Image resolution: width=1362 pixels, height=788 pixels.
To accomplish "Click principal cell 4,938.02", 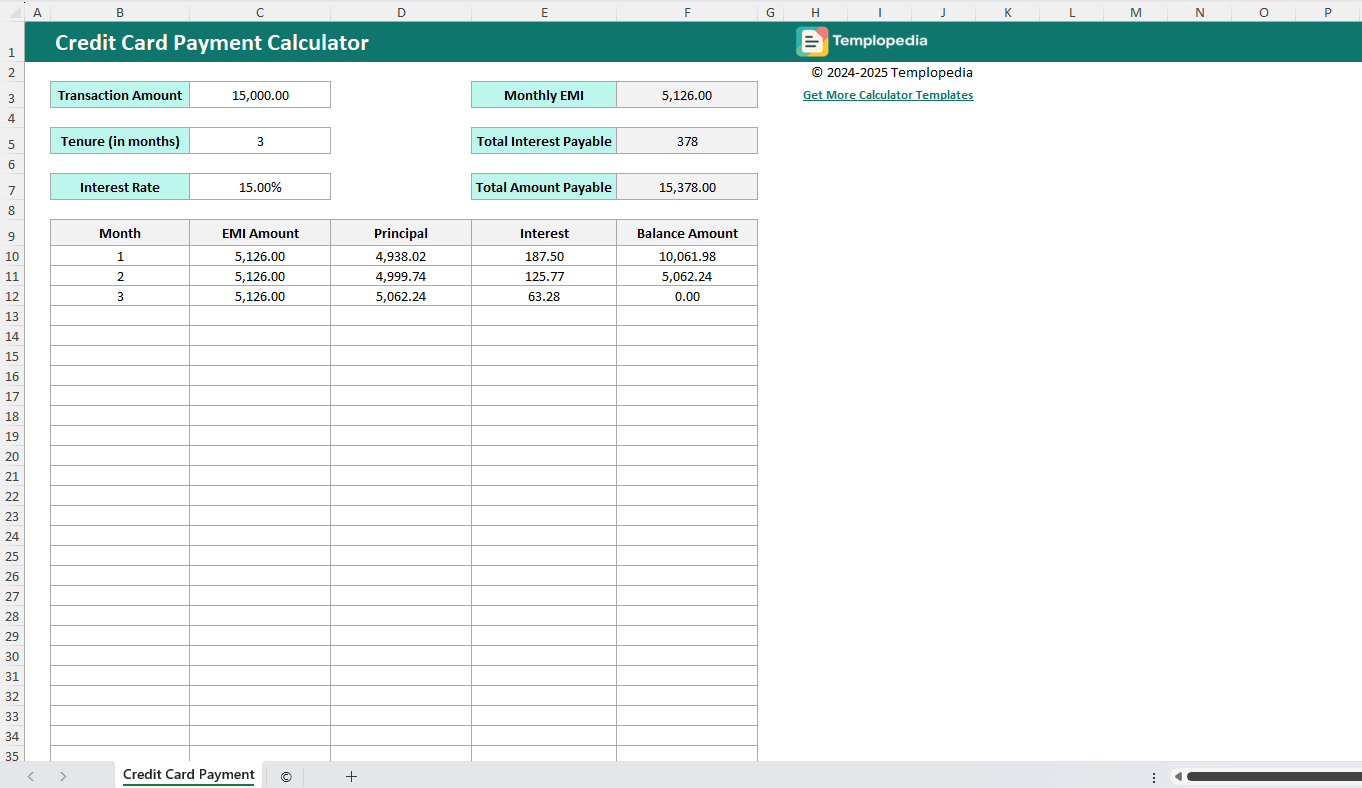I will pyautogui.click(x=401, y=256).
